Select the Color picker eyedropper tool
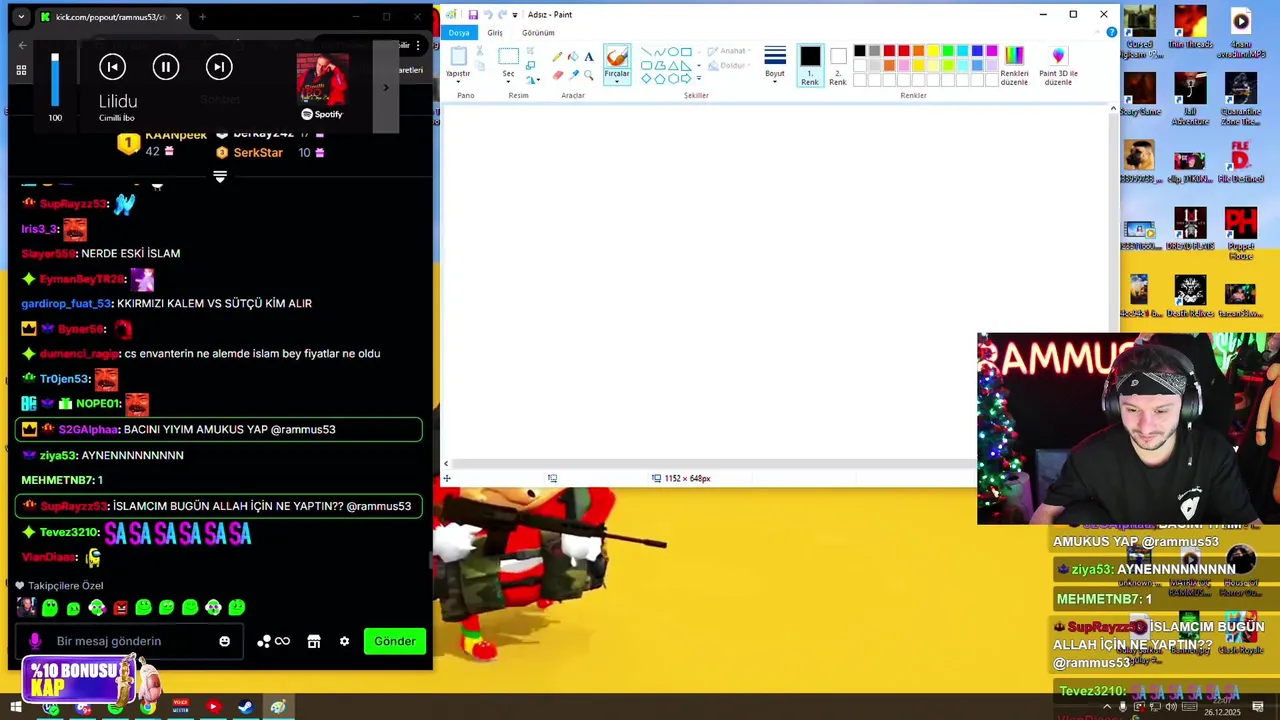Viewport: 1280px width, 720px height. (574, 75)
